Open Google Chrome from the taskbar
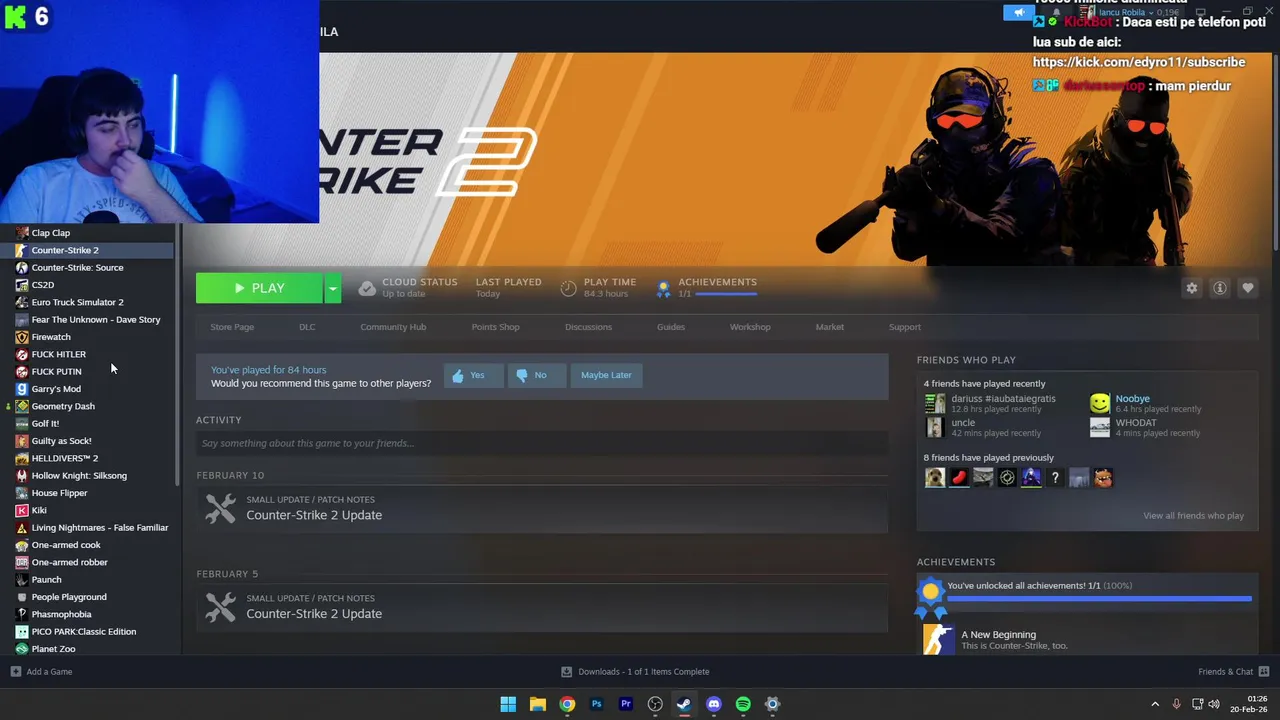Viewport: 1280px width, 720px height. (x=567, y=704)
